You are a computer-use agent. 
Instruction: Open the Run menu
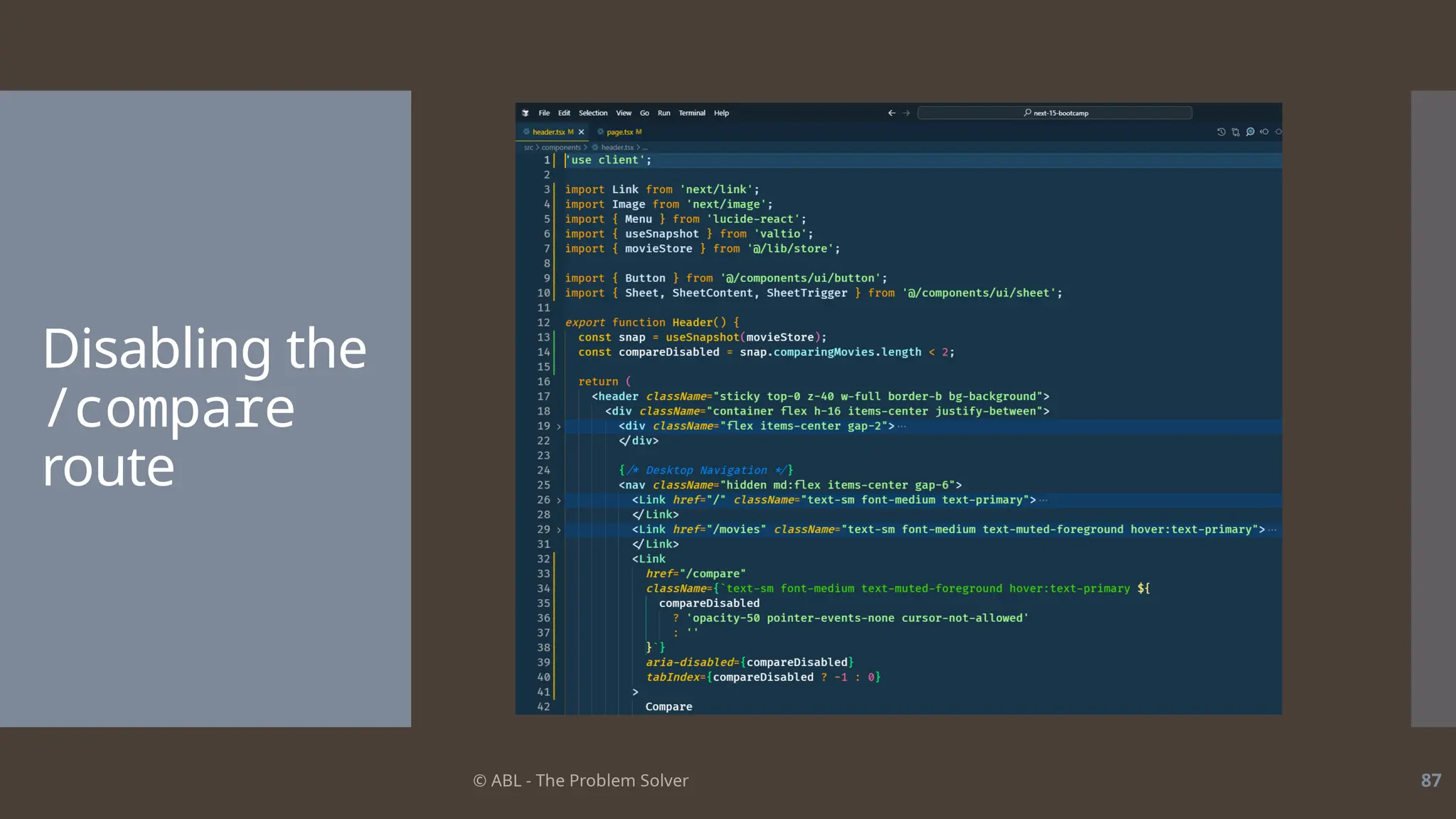tap(663, 113)
